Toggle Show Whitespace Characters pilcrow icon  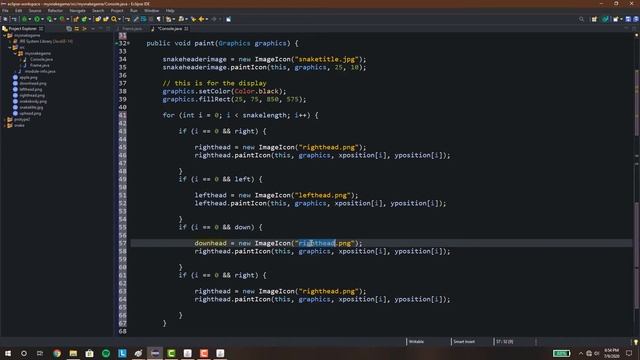(x=159, y=19)
